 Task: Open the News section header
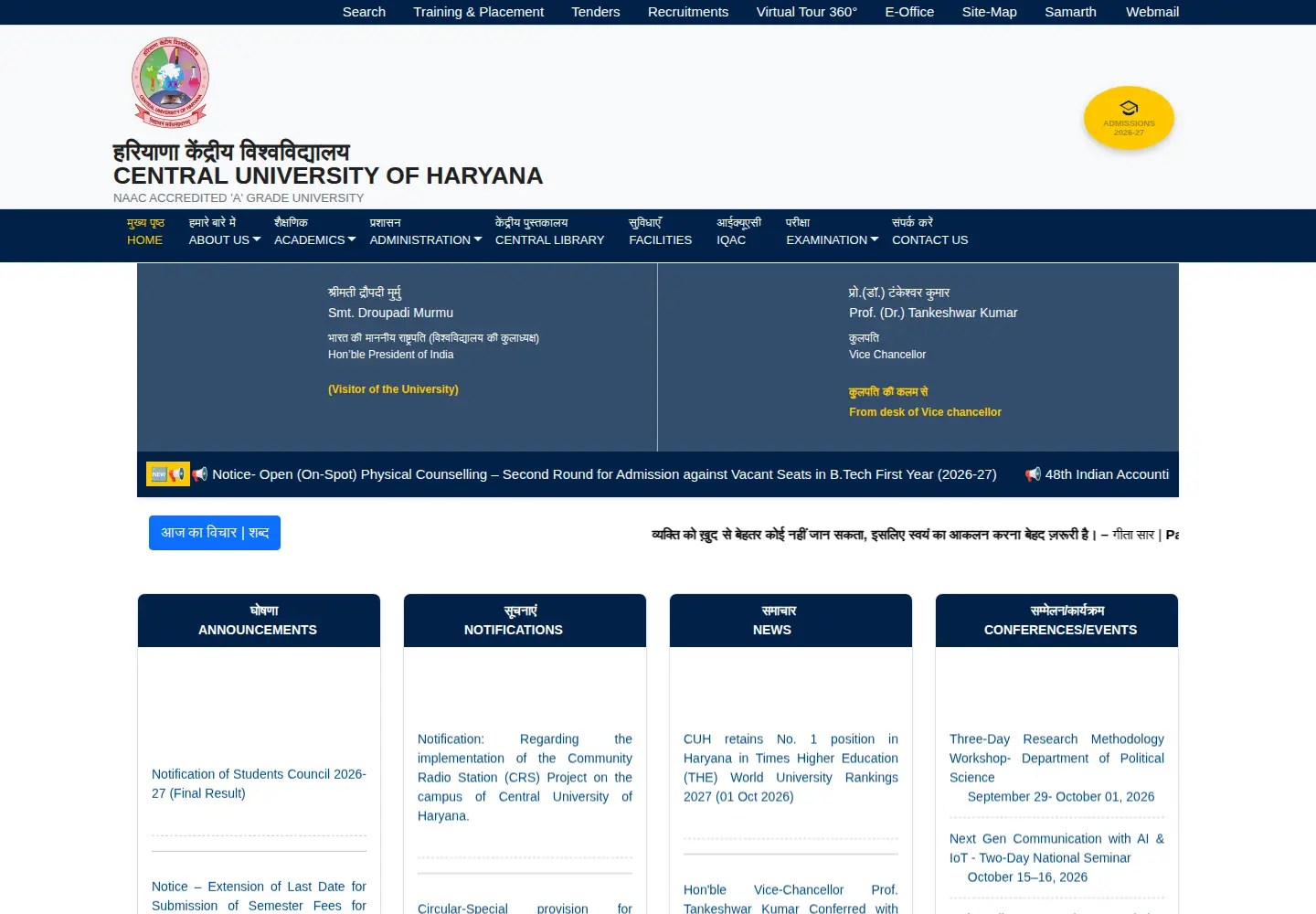point(791,621)
